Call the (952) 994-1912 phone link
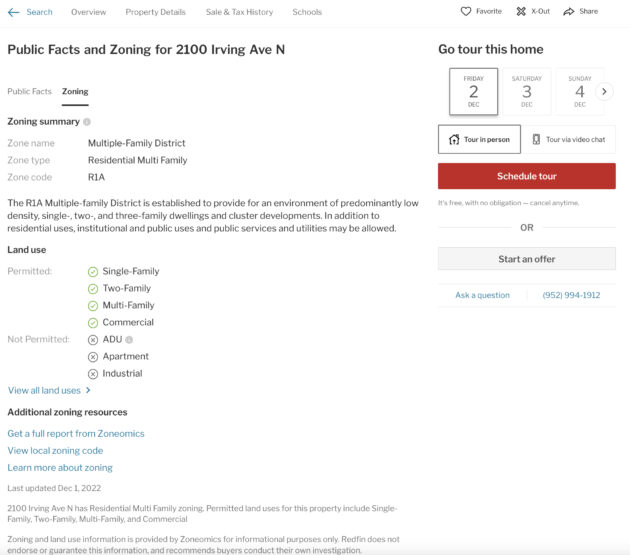The image size is (630, 555). pos(571,295)
